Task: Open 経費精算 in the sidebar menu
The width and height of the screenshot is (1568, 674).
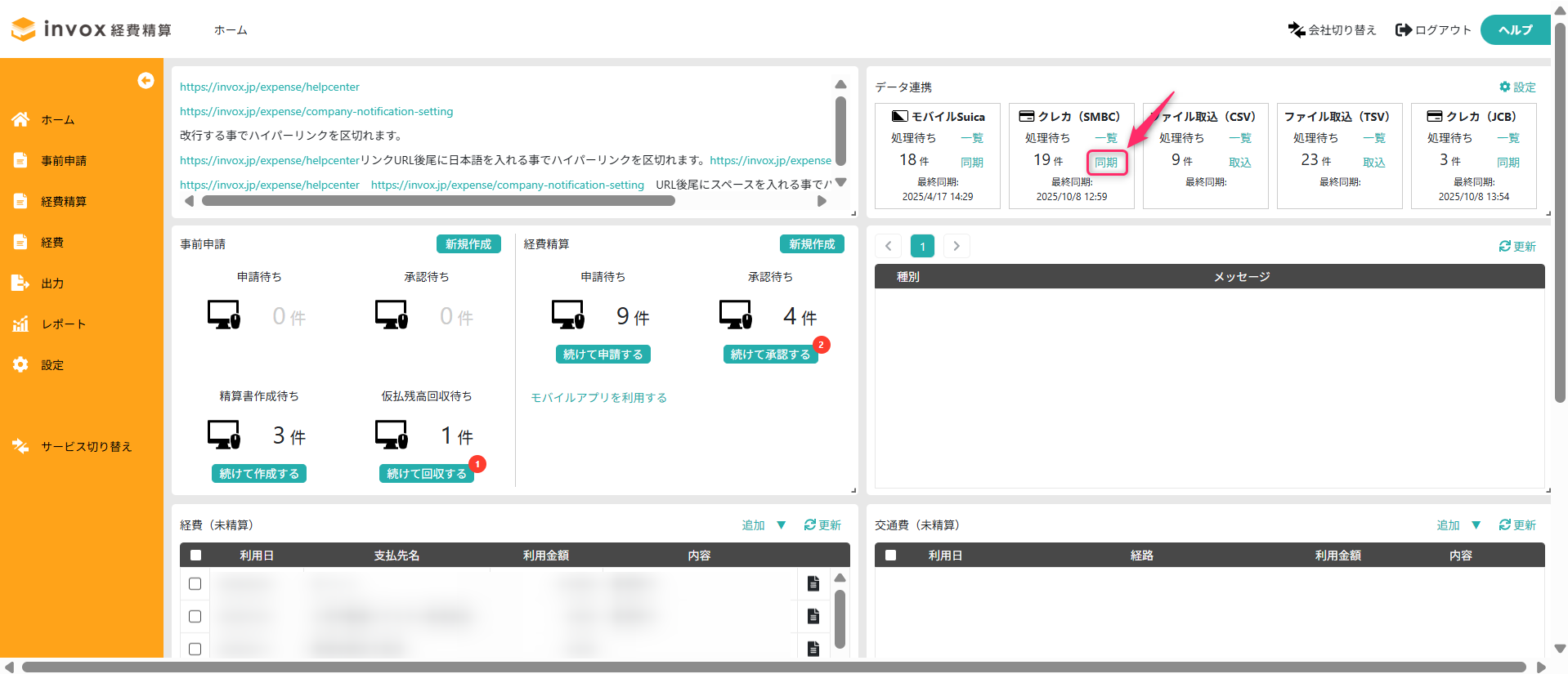Action: point(64,202)
